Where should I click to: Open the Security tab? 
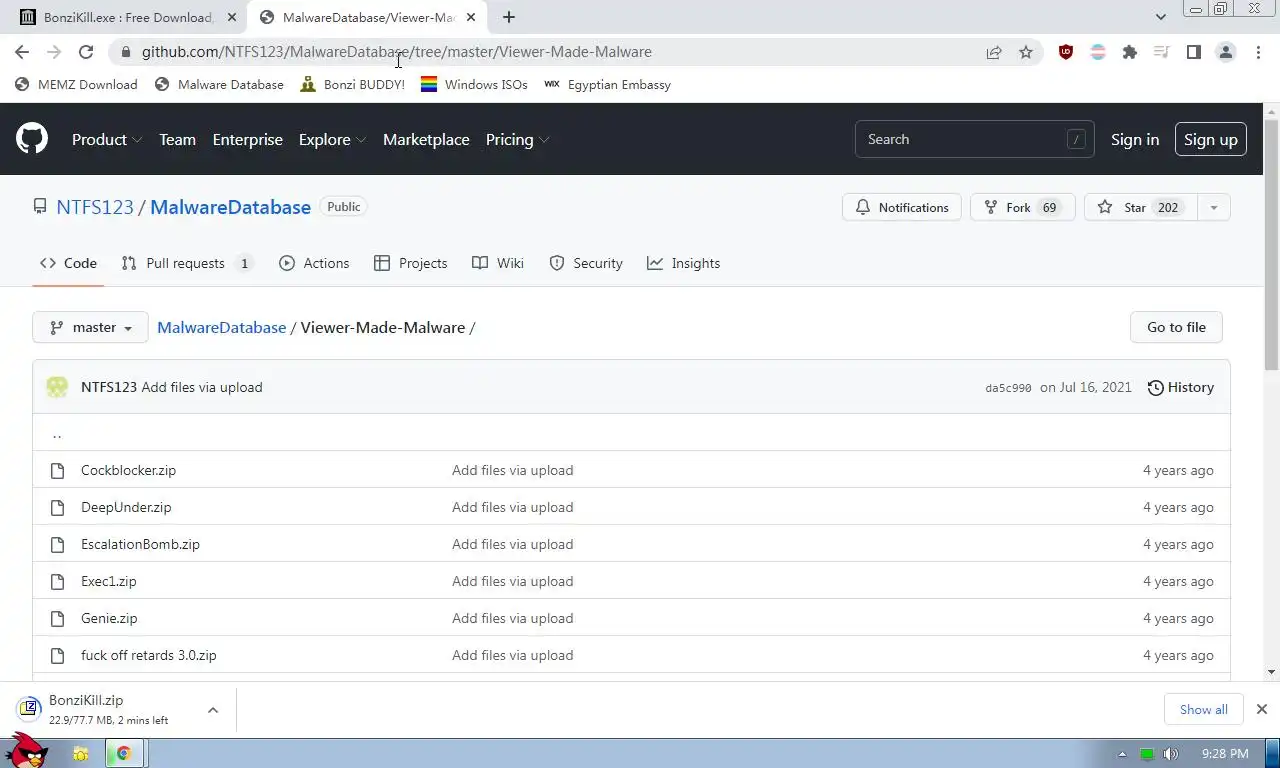click(x=586, y=263)
